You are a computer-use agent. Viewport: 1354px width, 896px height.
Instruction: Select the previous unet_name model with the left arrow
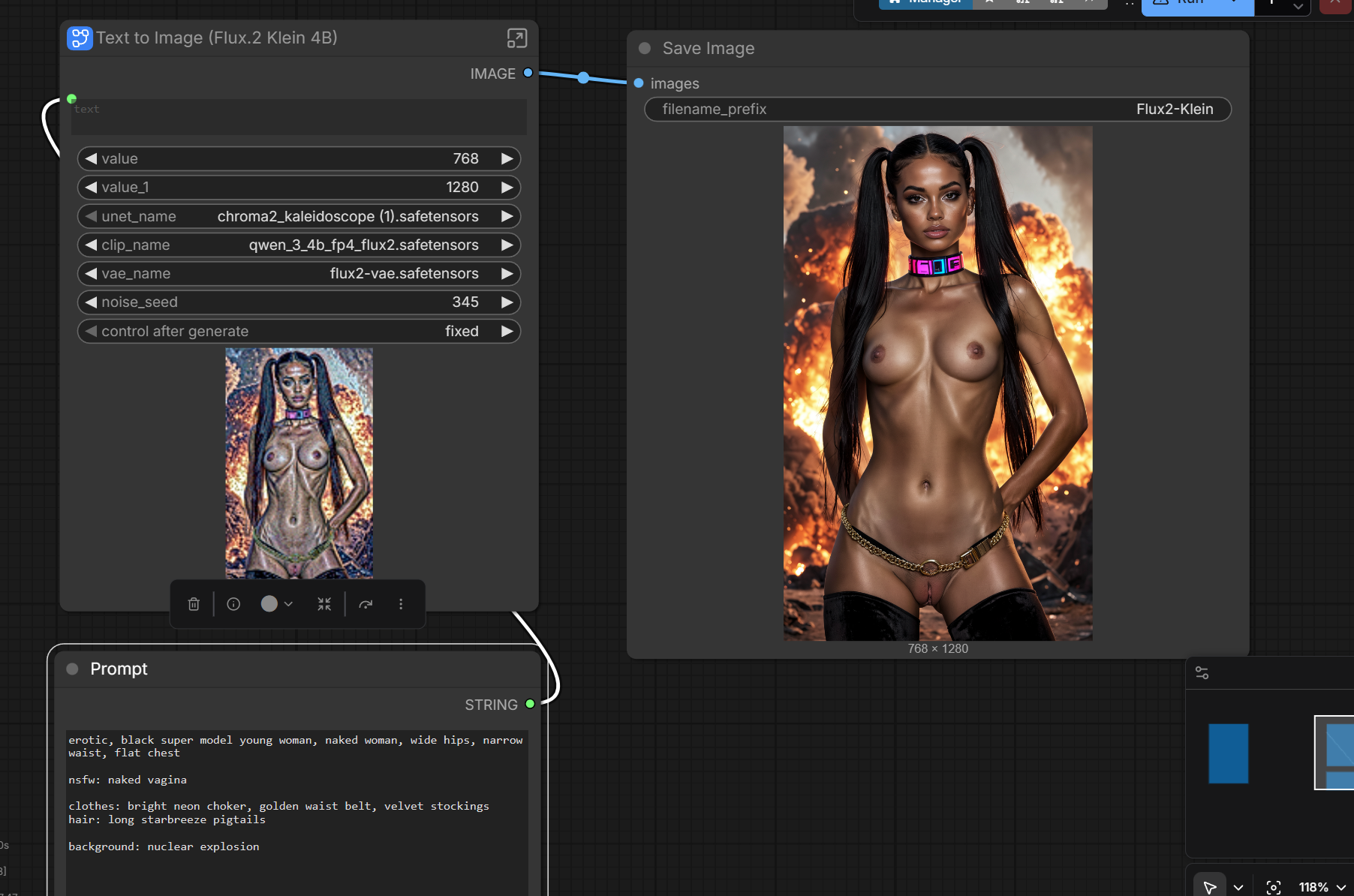[x=91, y=216]
